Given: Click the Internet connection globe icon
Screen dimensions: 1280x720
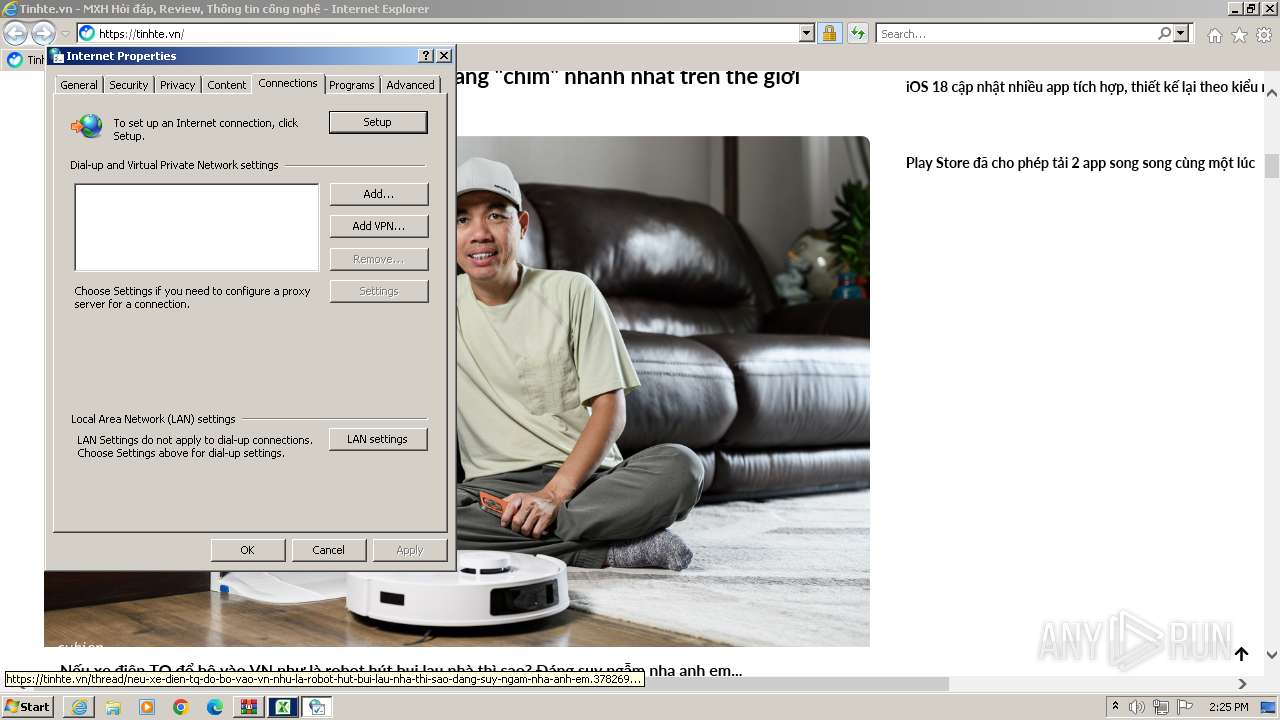Looking at the screenshot, I should 87,126.
